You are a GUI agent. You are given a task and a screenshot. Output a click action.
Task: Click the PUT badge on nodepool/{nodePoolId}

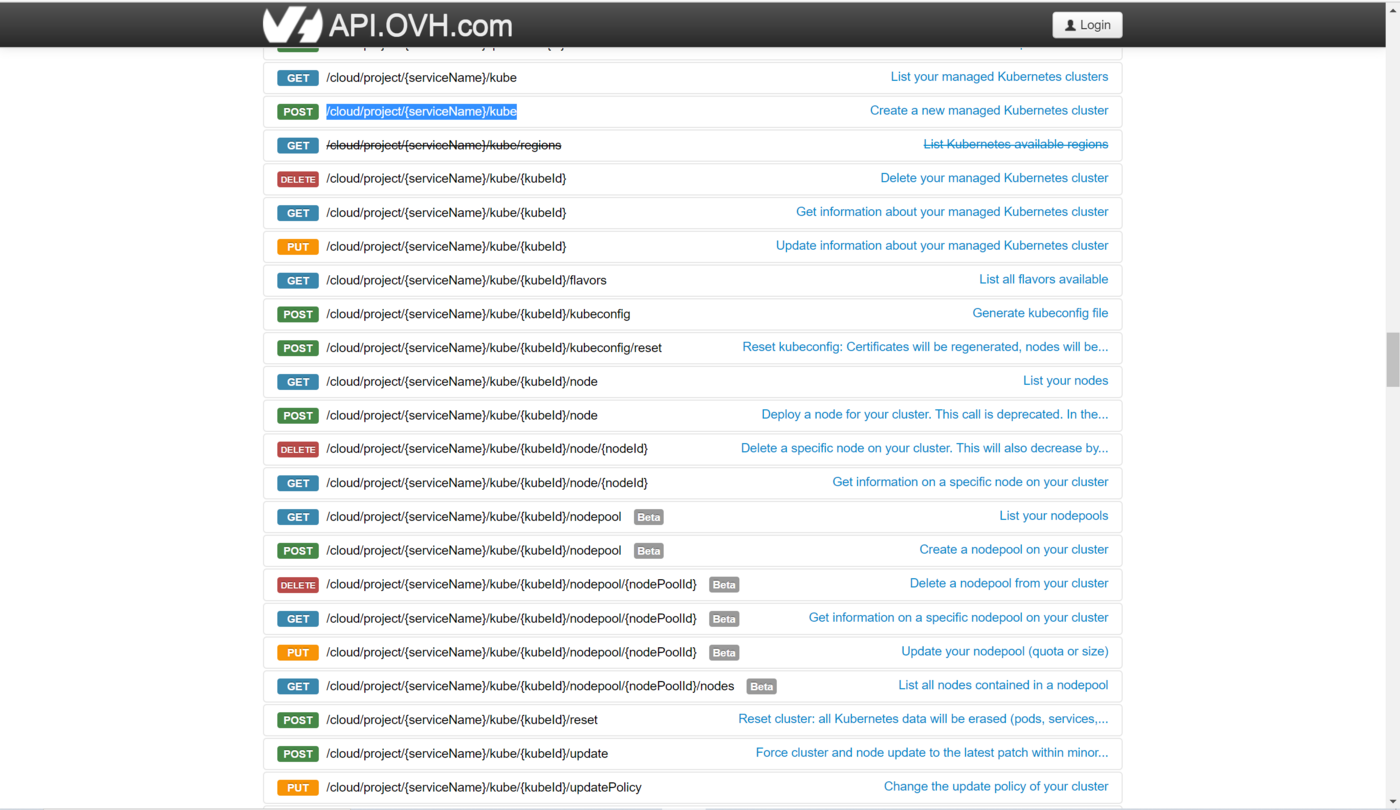[x=297, y=652]
